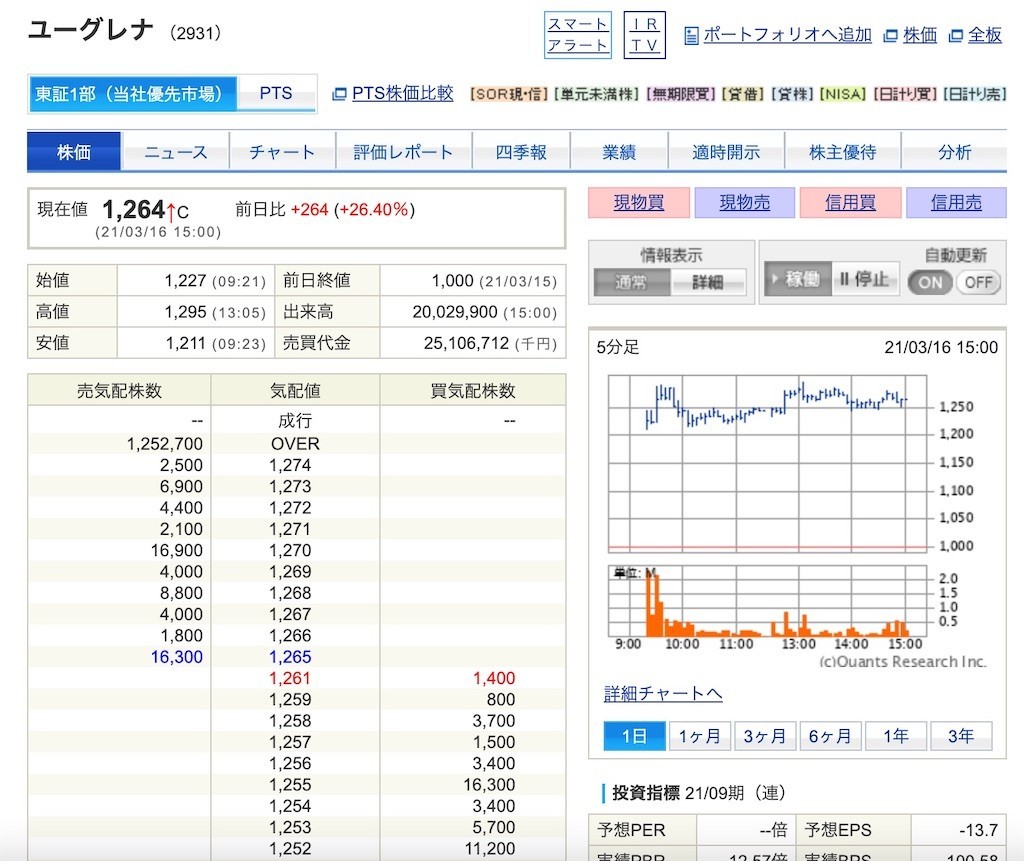Image resolution: width=1024 pixels, height=861 pixels.
Task: Select the 1年 chart period
Action: [x=895, y=736]
